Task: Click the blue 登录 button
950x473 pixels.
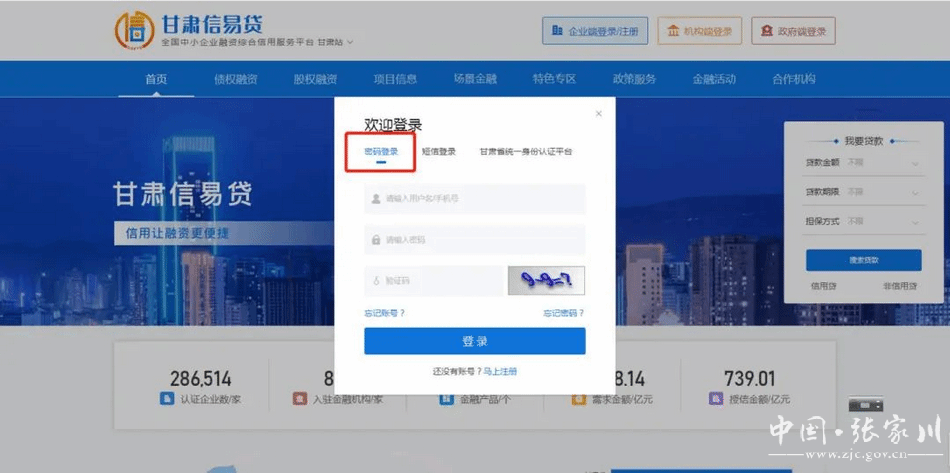Action: (x=474, y=341)
